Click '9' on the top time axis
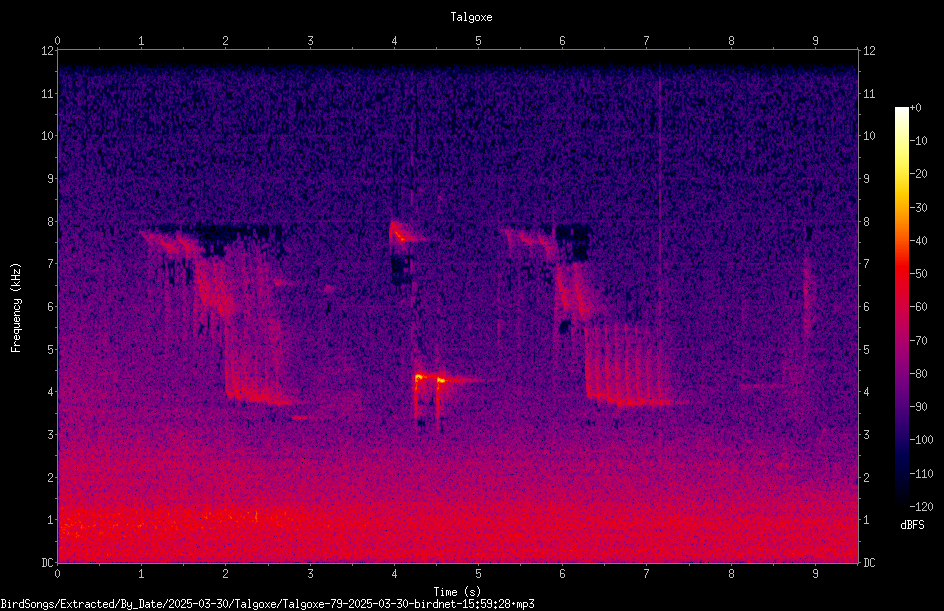The height and width of the screenshot is (611, 944). [x=815, y=41]
